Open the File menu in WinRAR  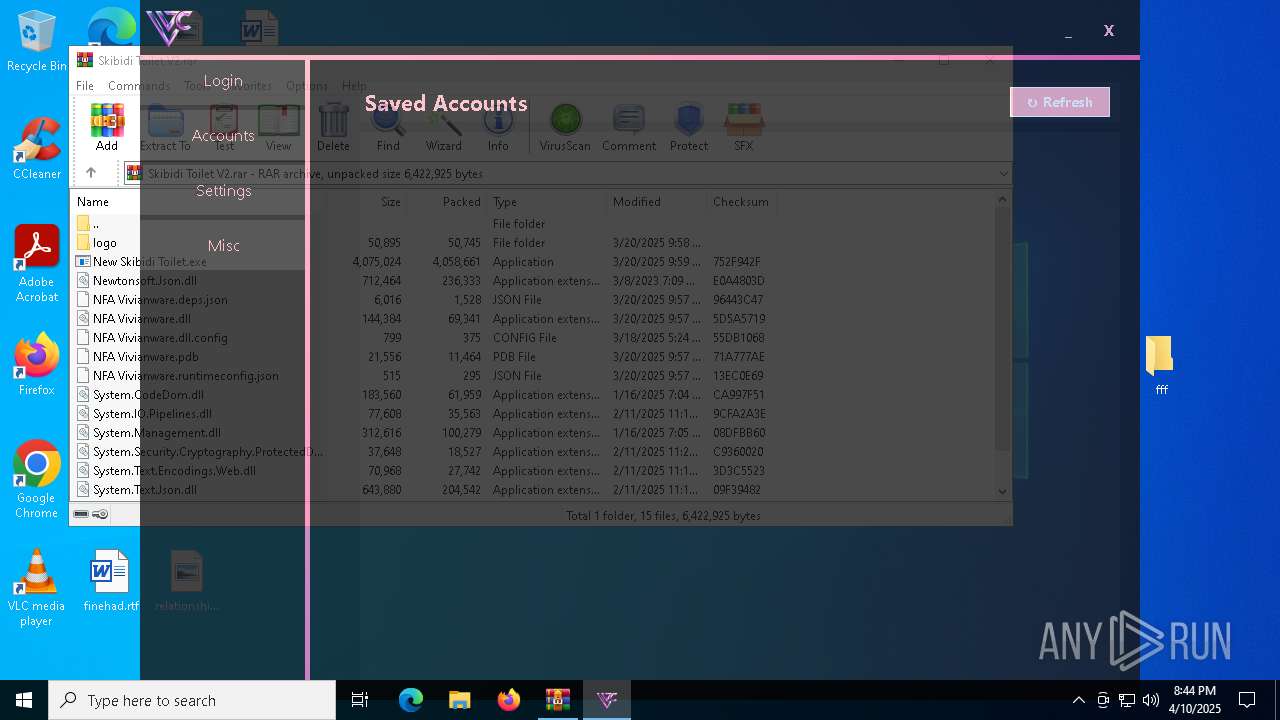85,86
